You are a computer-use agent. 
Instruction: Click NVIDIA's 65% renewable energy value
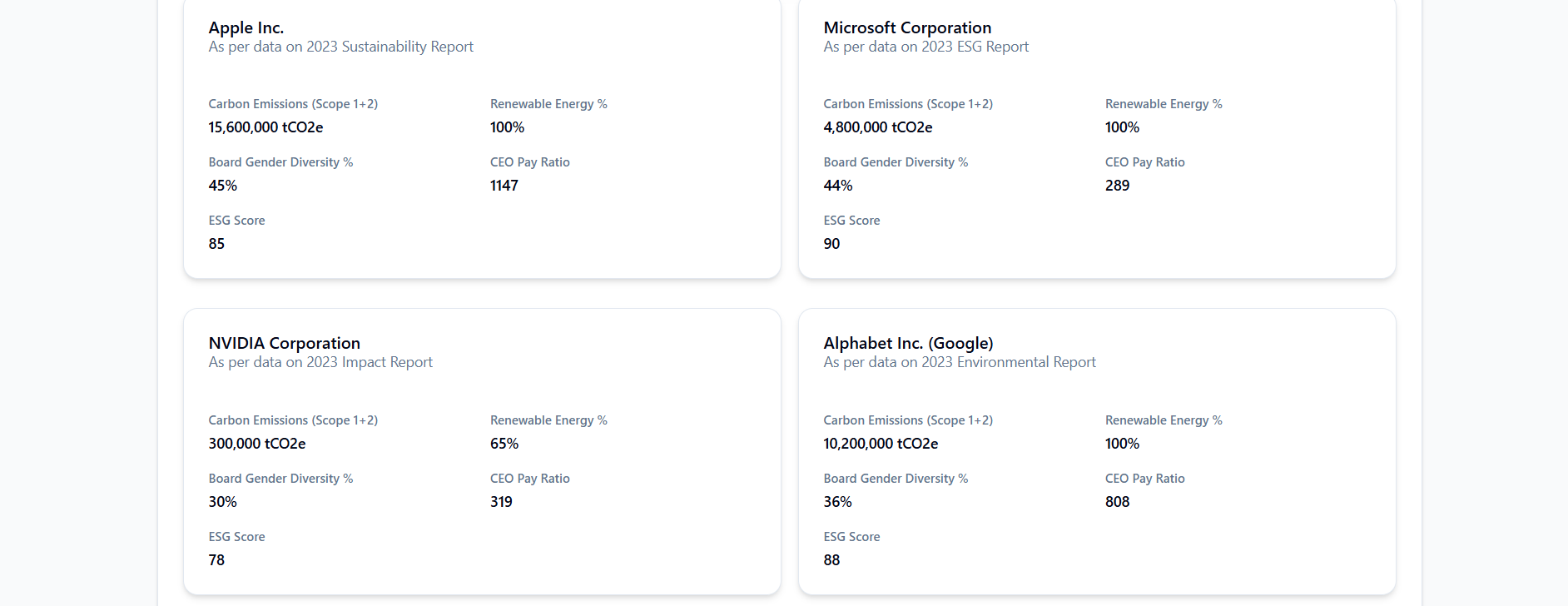coord(504,444)
